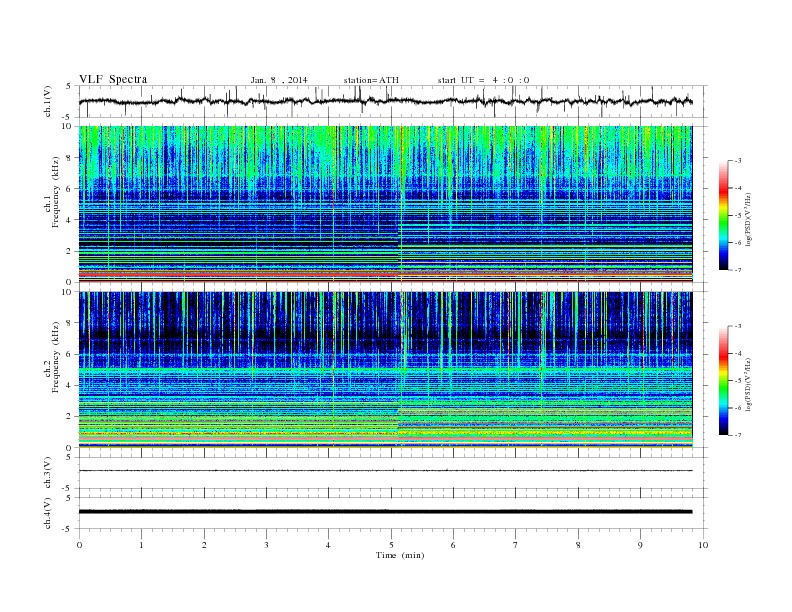Click ch.2 color bar "log(PSD)(V²/Hz)" label
The width and height of the screenshot is (792, 612).
click(748, 384)
